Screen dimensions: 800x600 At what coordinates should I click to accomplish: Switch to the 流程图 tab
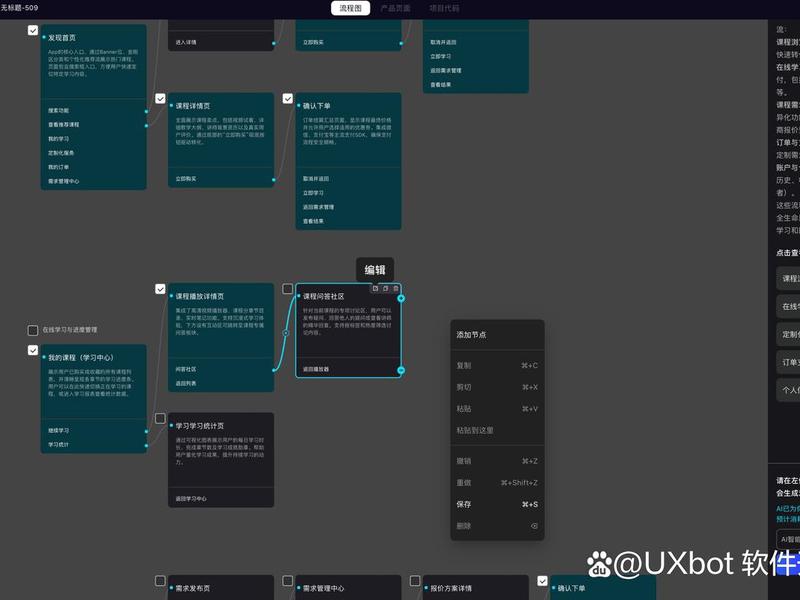(x=351, y=8)
